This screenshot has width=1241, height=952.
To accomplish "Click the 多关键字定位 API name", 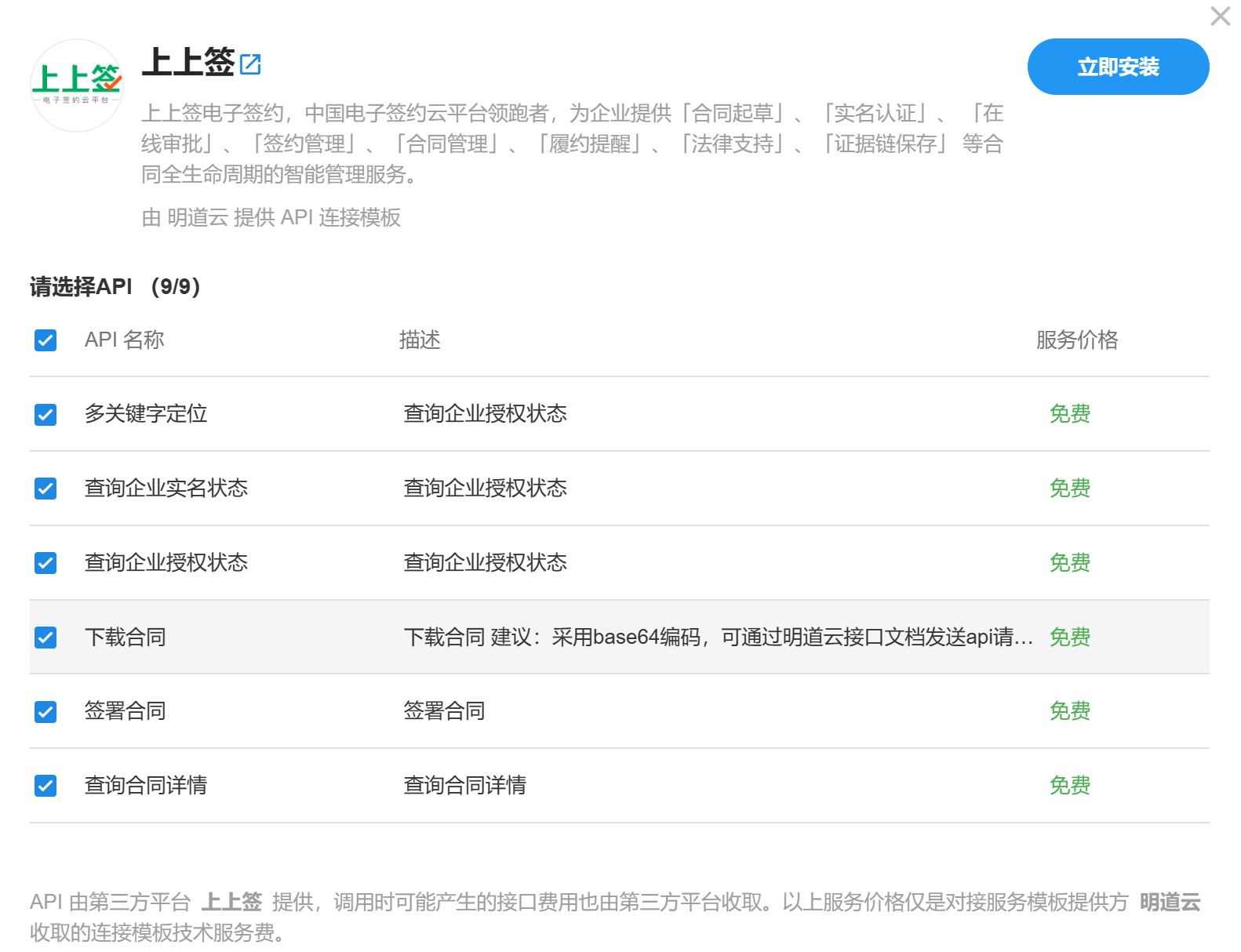I will (146, 414).
